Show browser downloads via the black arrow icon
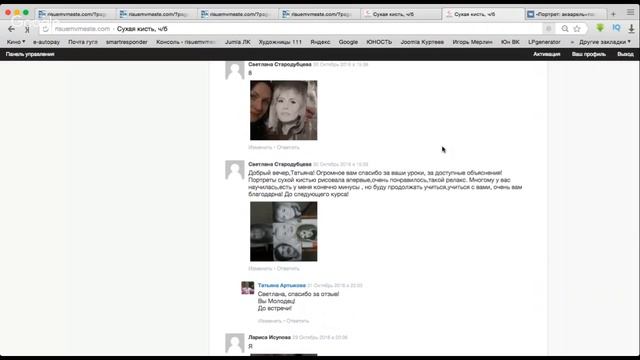 tap(631, 28)
